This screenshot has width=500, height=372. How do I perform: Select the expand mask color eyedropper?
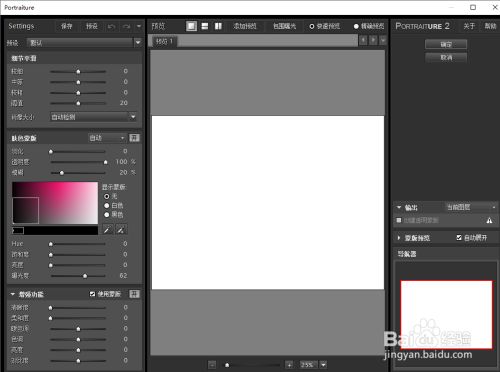pos(121,229)
